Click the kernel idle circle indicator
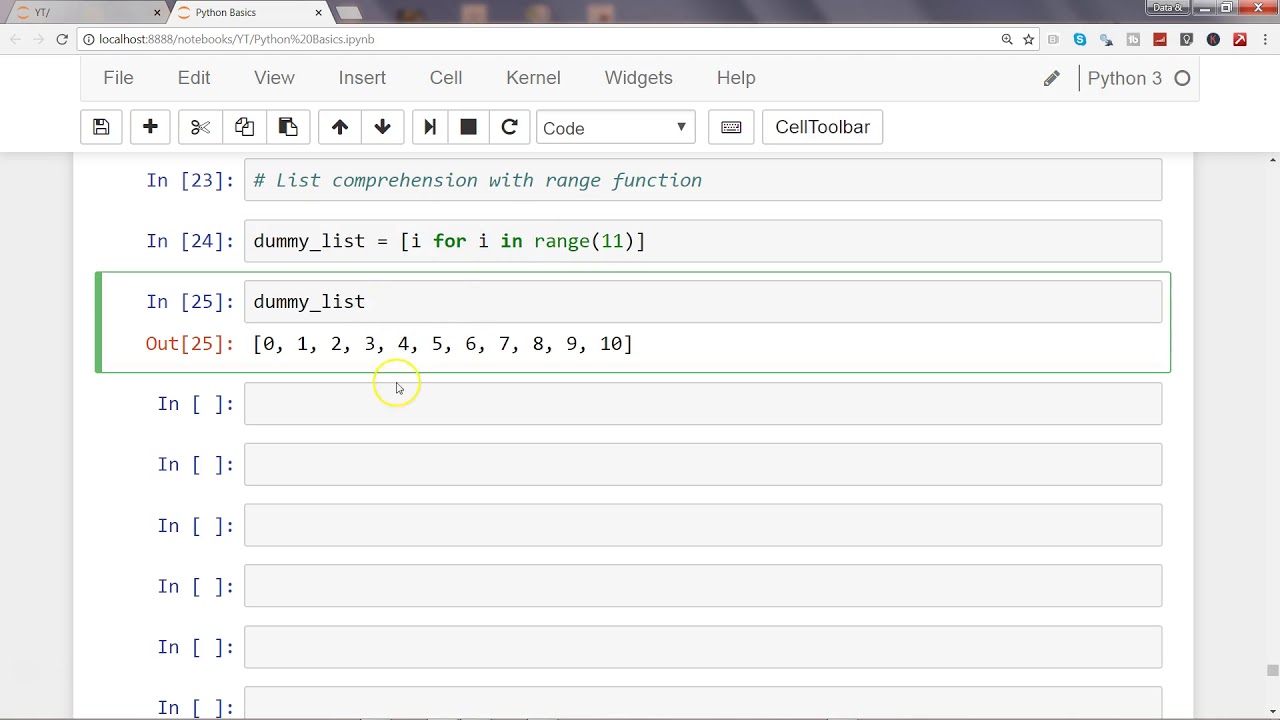The width and height of the screenshot is (1280, 720). coord(1182,78)
